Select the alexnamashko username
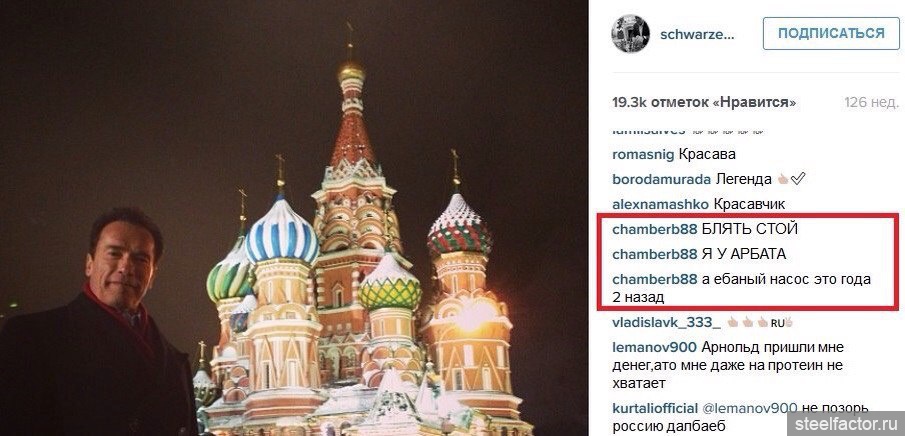905x436 pixels. coord(659,203)
